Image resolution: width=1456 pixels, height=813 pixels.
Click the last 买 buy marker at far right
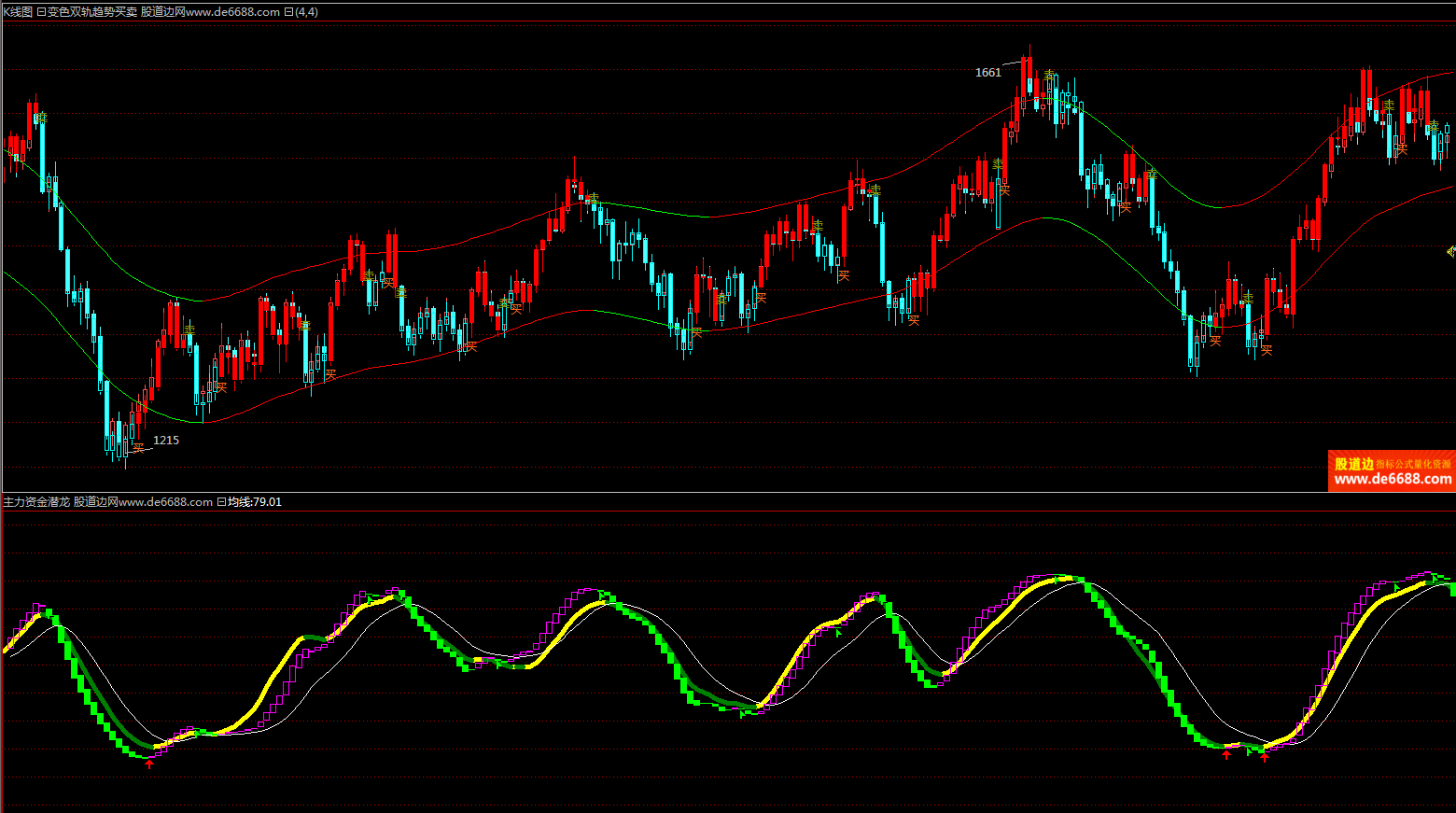1401,148
